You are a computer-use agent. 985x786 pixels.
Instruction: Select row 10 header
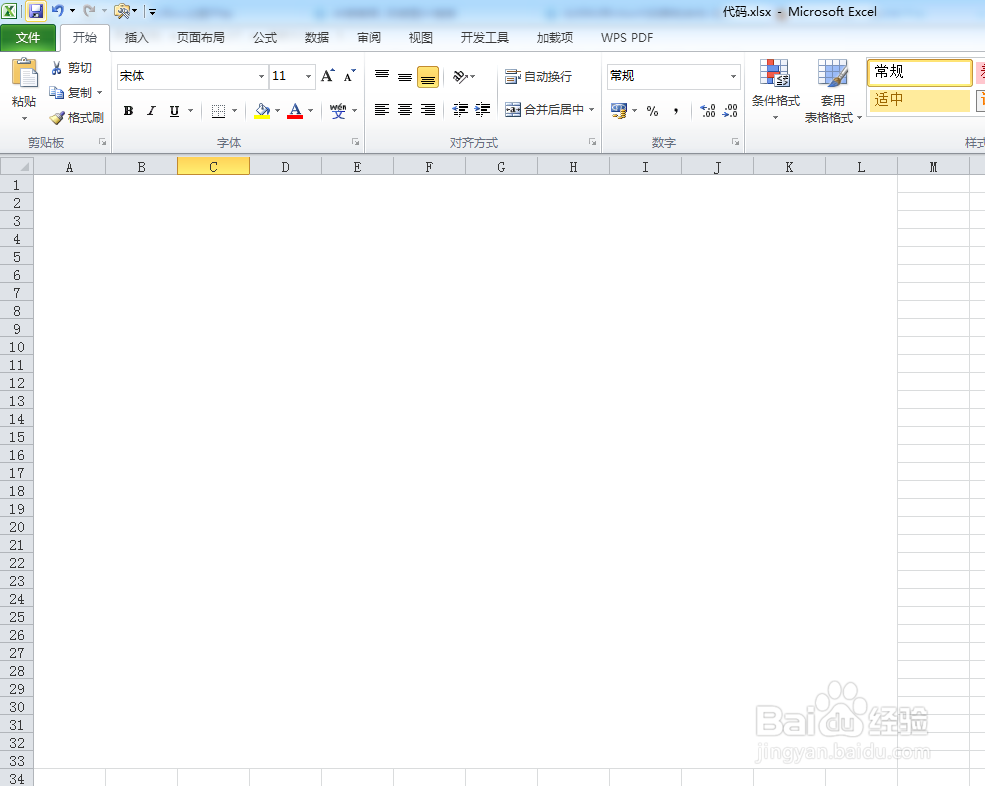[x=17, y=347]
